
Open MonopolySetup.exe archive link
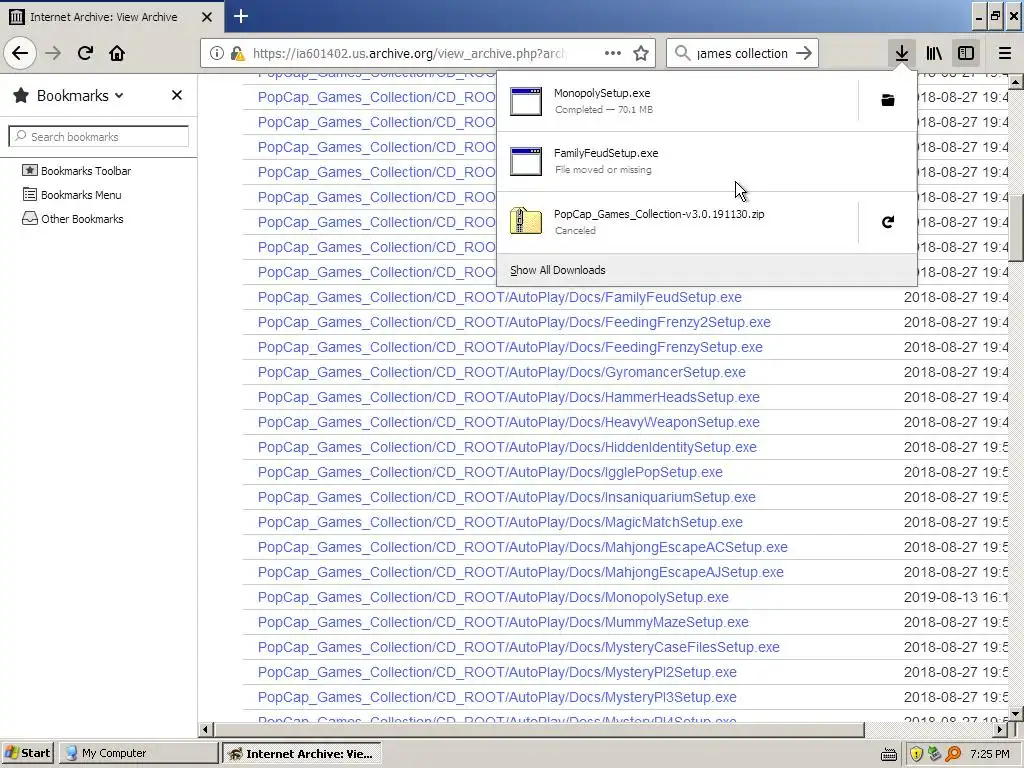click(x=493, y=597)
